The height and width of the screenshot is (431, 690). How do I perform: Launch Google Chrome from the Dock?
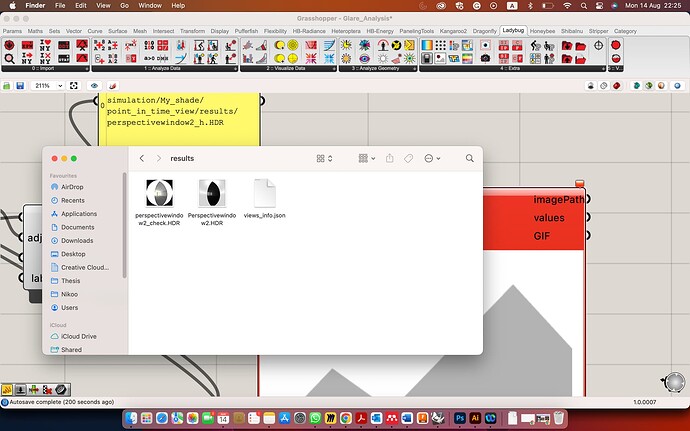pyautogui.click(x=345, y=418)
